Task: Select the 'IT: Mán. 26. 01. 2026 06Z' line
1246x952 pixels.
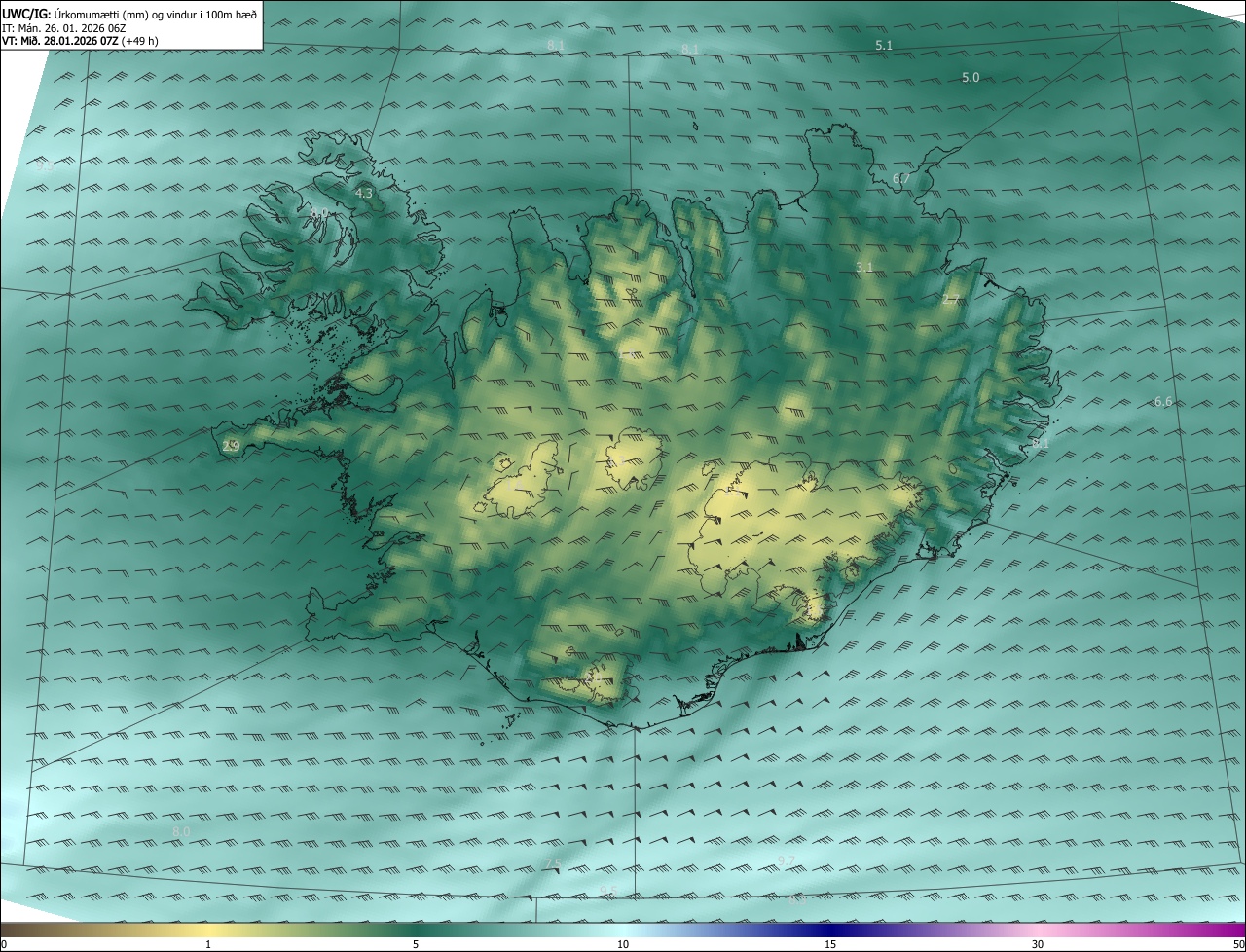Action: pyautogui.click(x=64, y=28)
